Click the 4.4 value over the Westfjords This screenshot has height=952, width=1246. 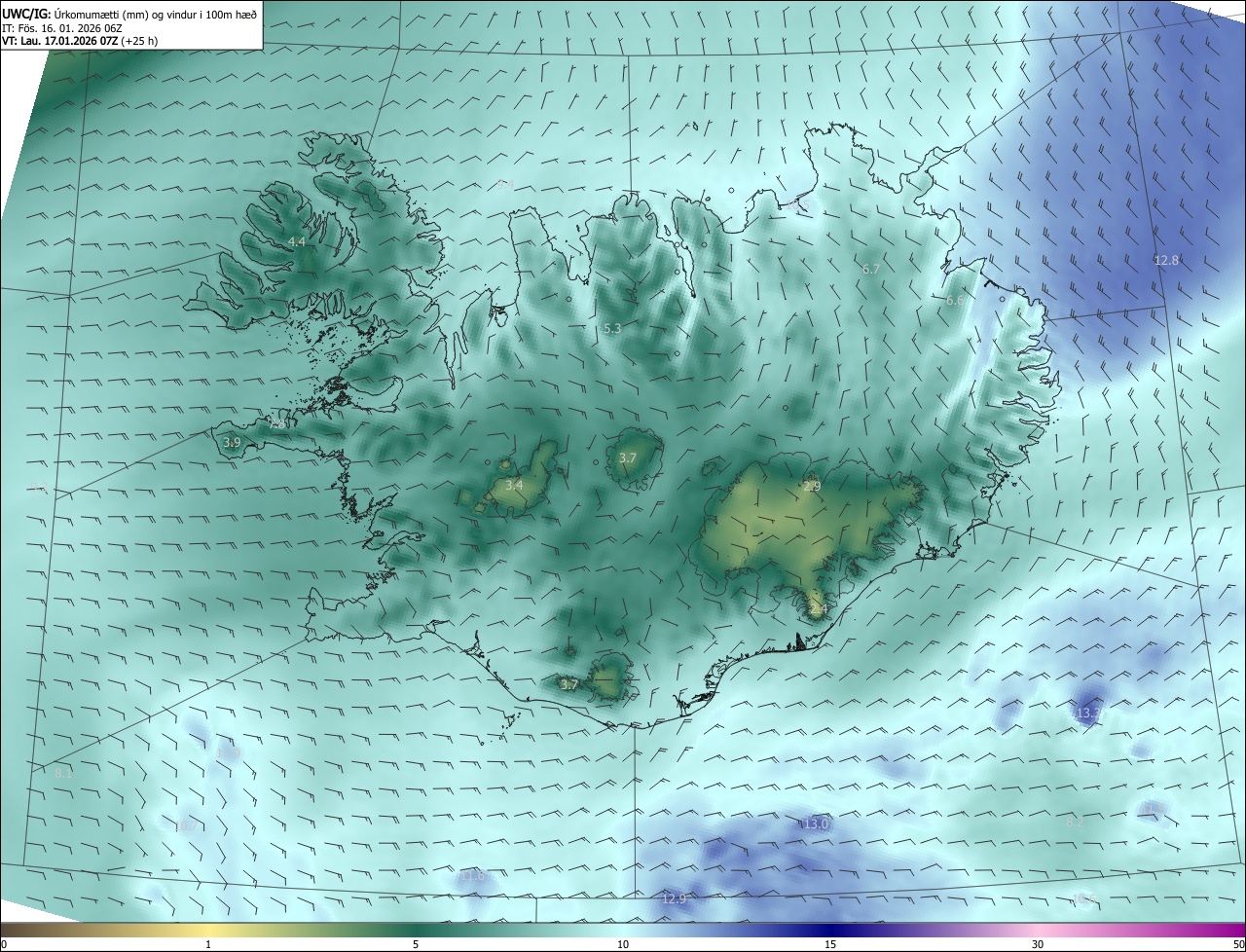coord(297,241)
